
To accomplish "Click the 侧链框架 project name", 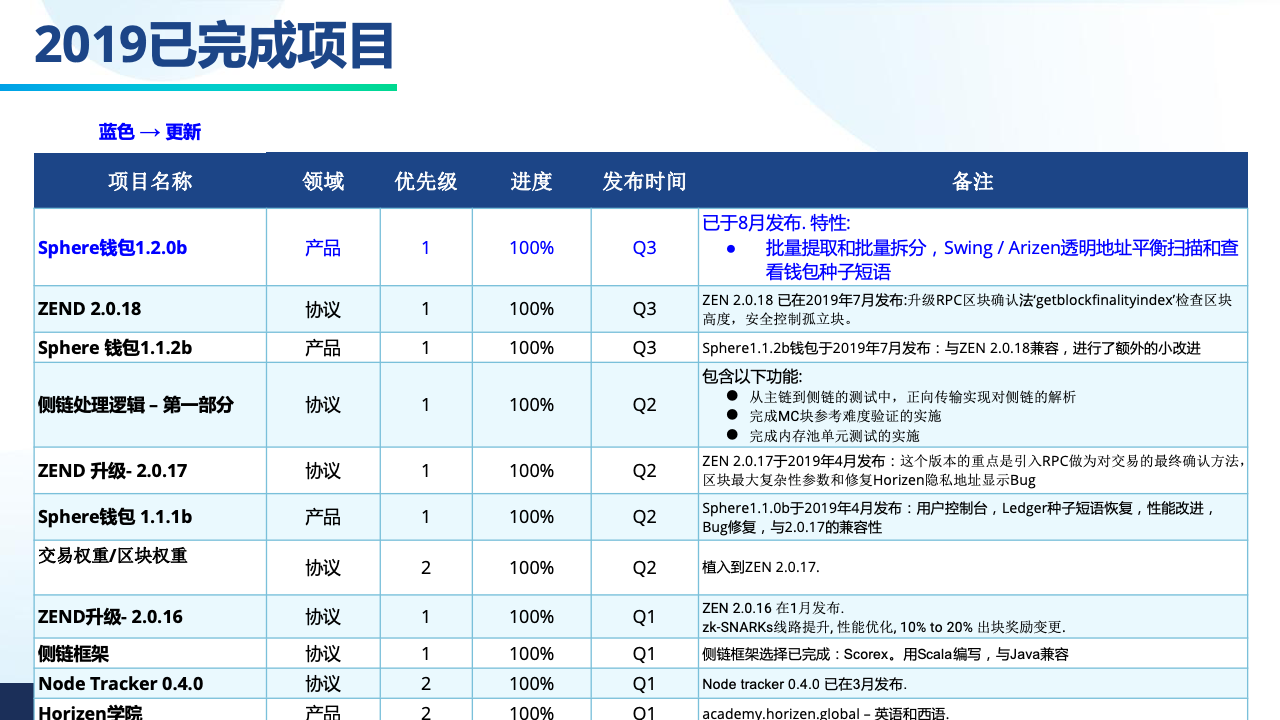I will click(x=74, y=654).
